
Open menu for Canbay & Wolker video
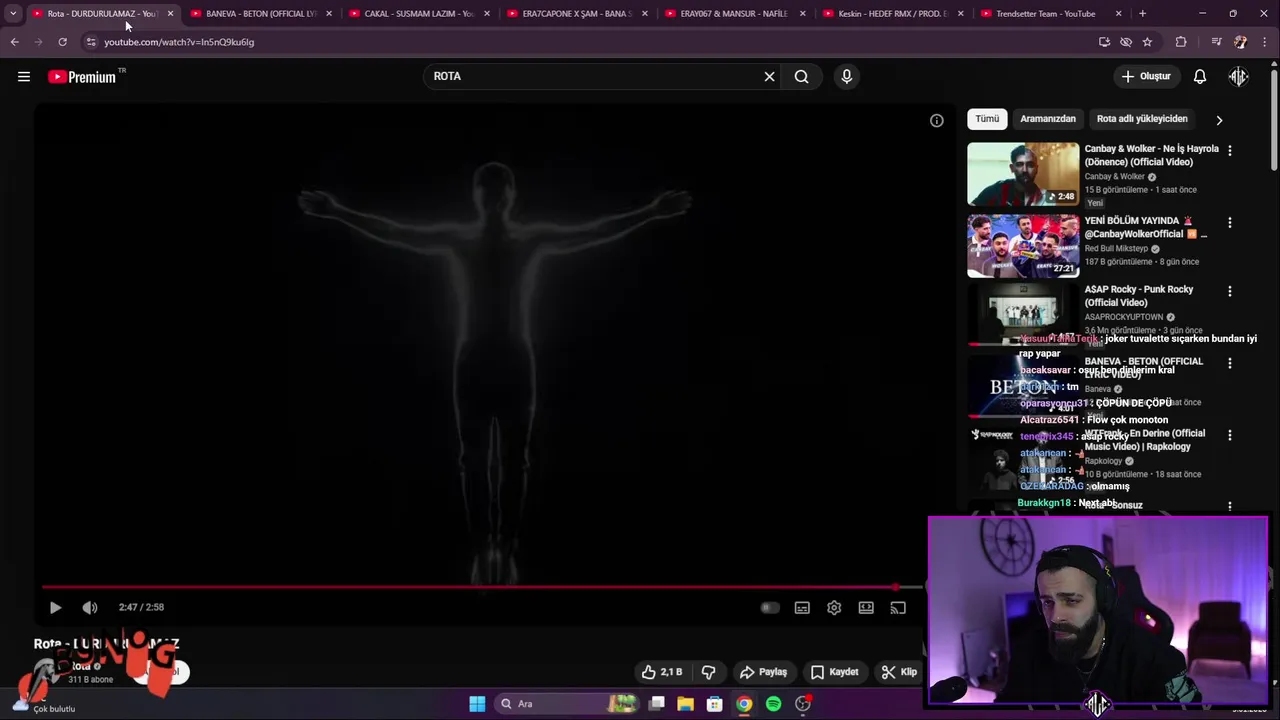pyautogui.click(x=1230, y=150)
